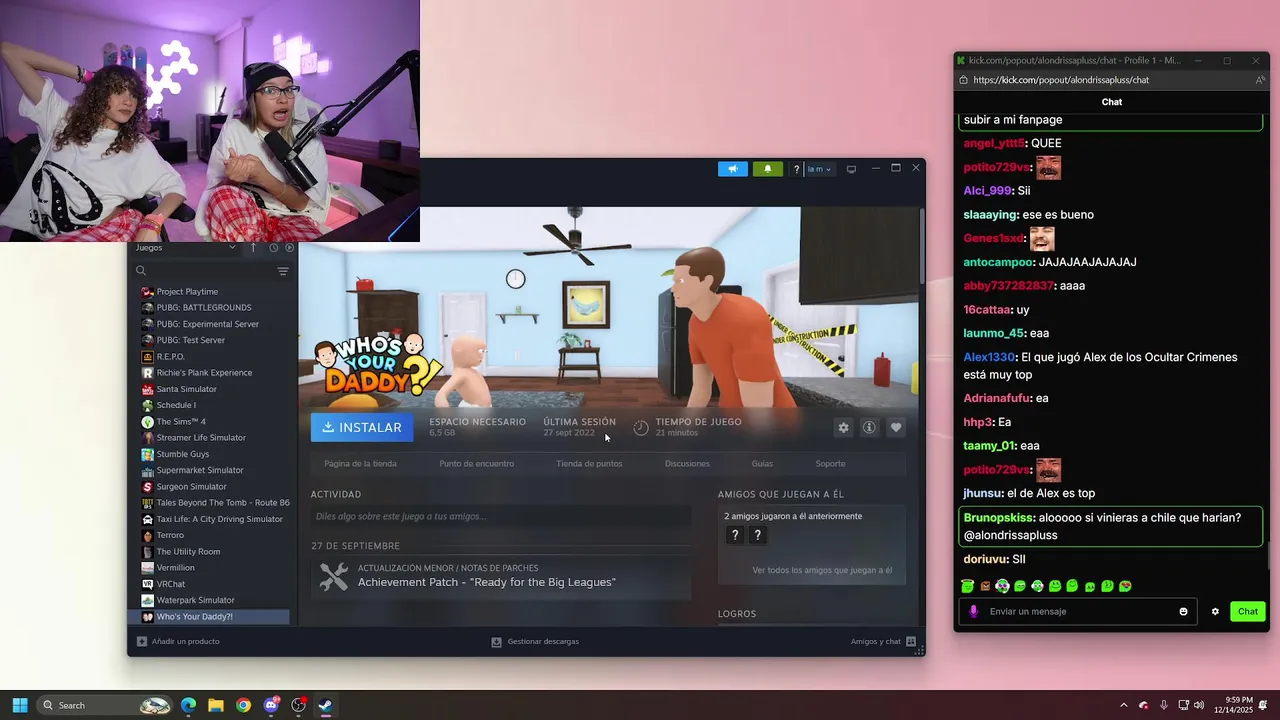
Task: Open advanced filters icon in library sidebar
Action: click(x=283, y=271)
